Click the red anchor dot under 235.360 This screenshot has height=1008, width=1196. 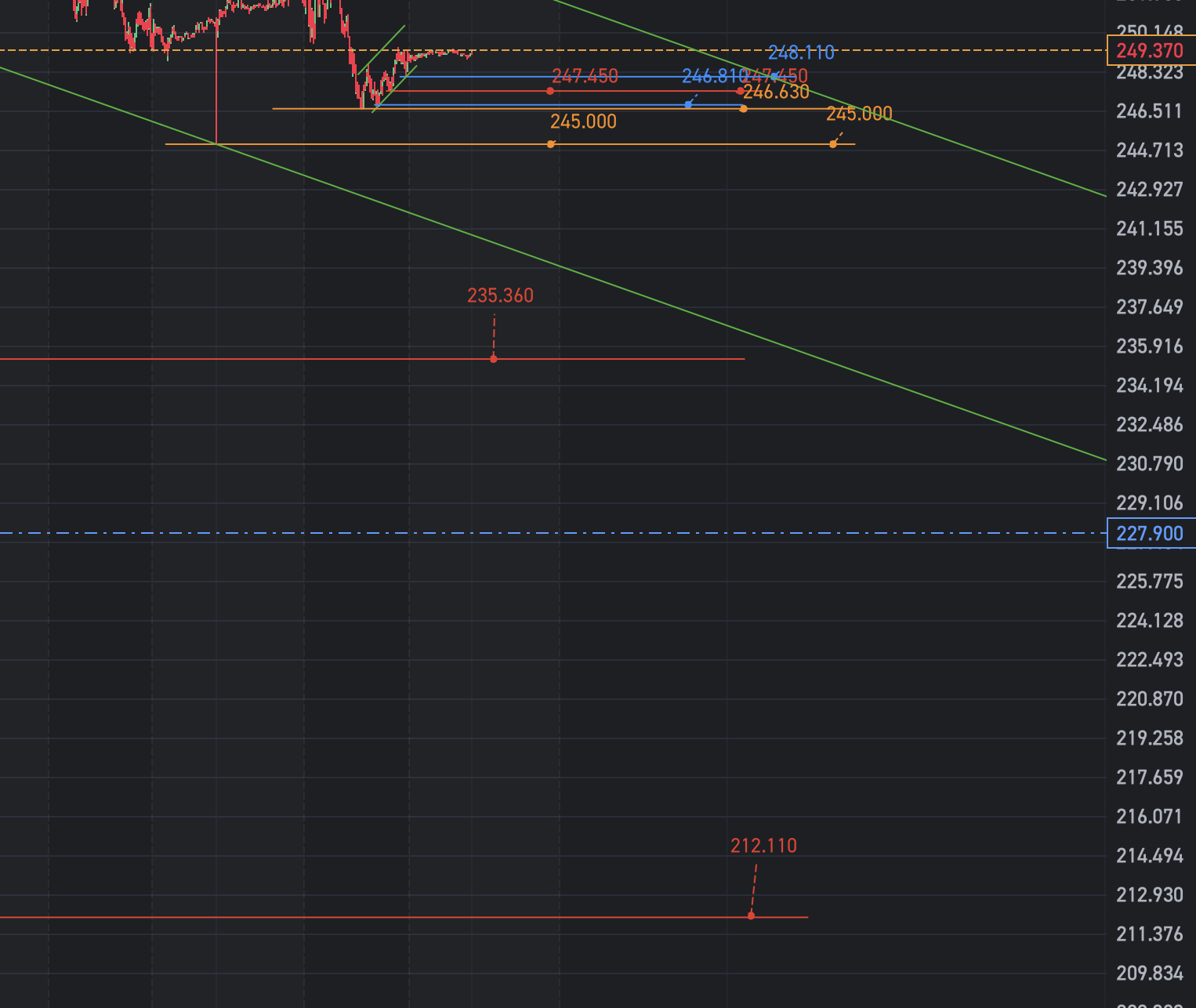coord(494,359)
